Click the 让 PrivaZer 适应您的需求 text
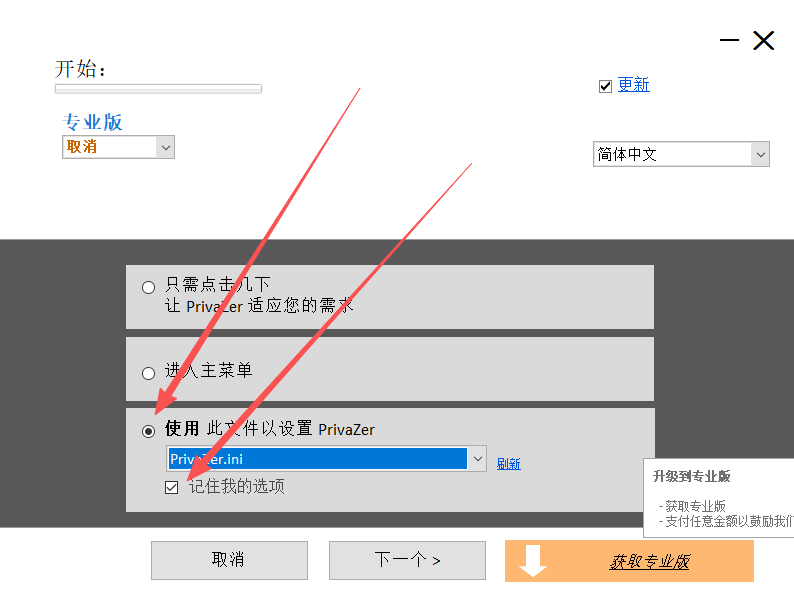The height and width of the screenshot is (595, 794). tap(259, 306)
